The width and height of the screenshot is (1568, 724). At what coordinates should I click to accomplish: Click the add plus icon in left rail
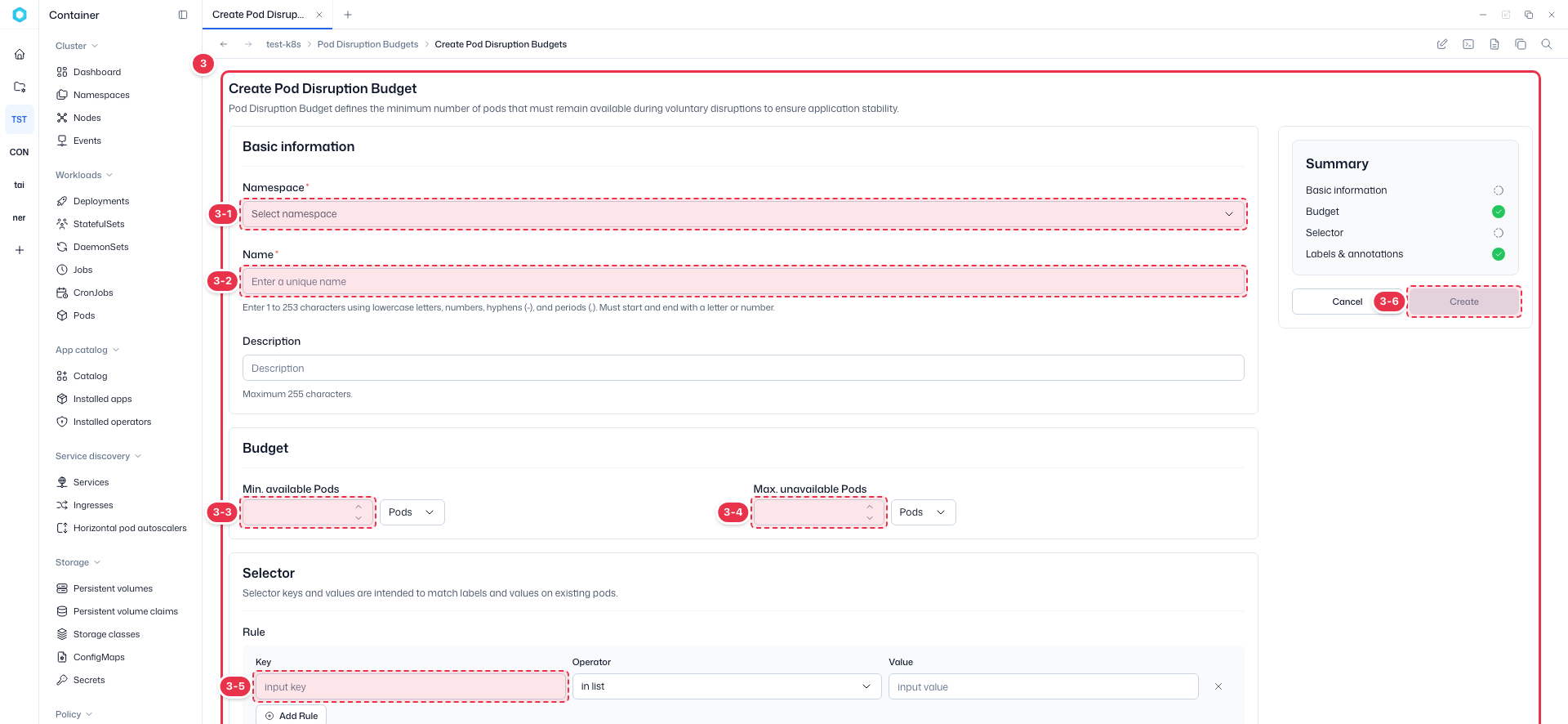click(x=20, y=250)
